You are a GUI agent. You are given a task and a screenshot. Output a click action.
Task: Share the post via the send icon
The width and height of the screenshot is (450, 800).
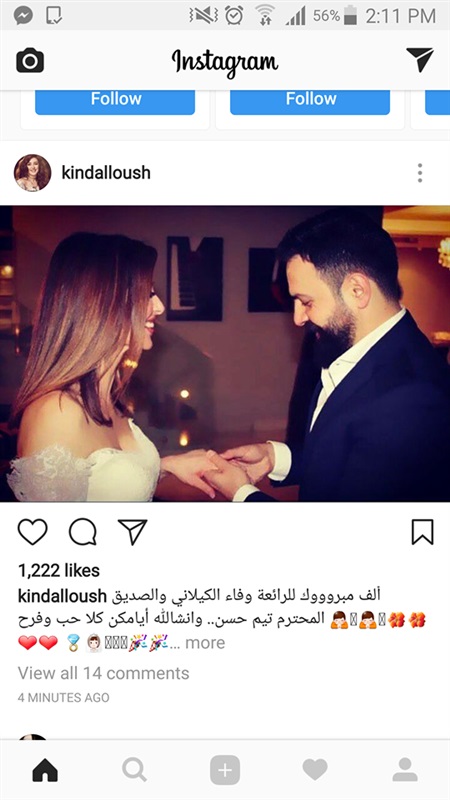pos(133,532)
